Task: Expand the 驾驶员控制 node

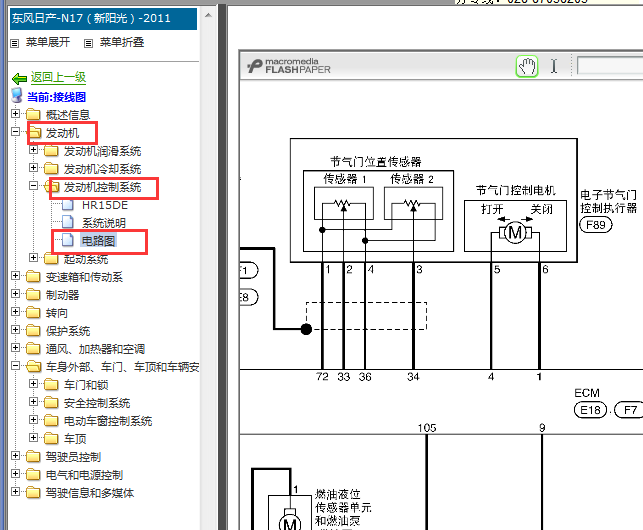Action: pyautogui.click(x=16, y=455)
